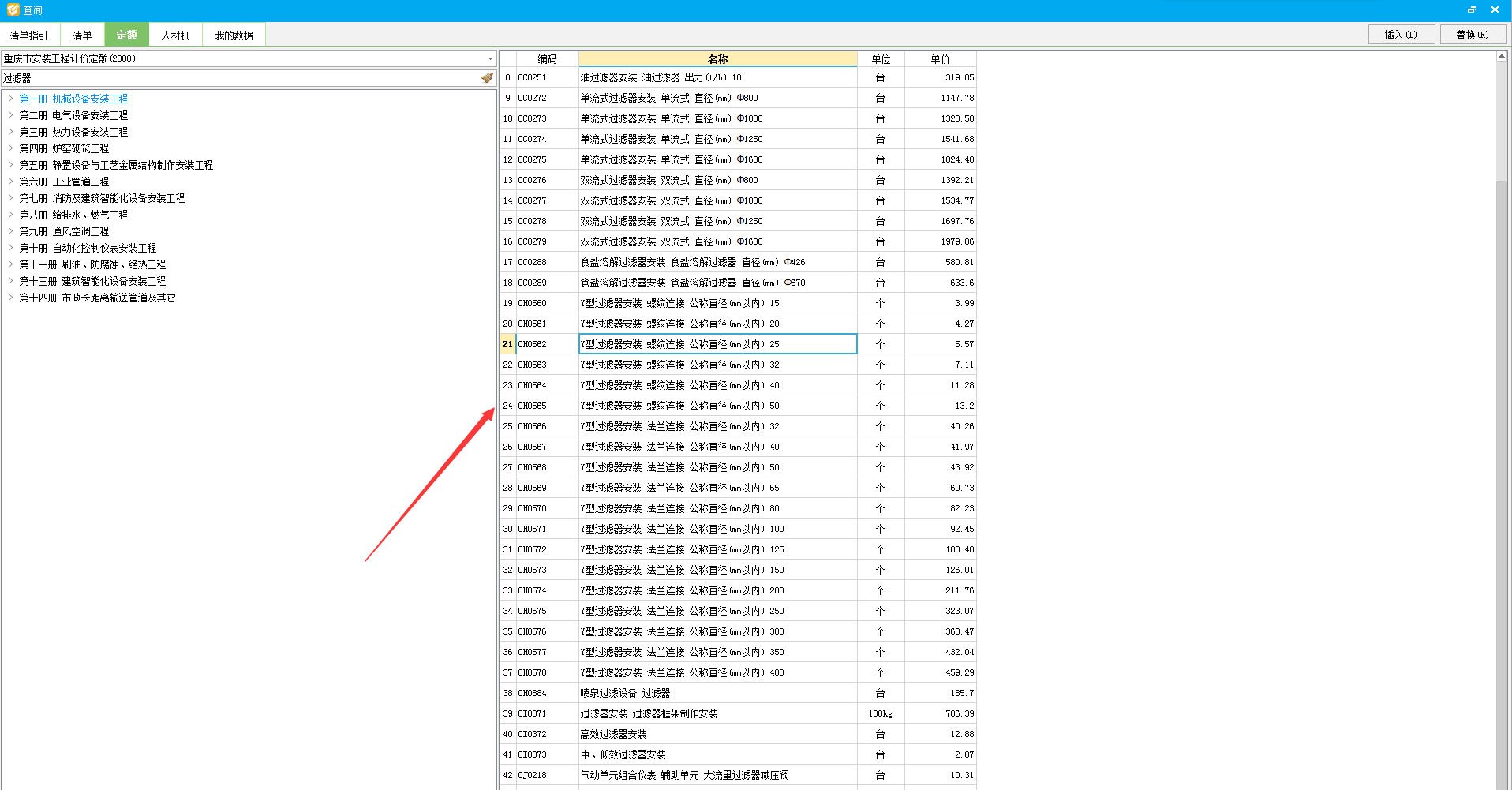Switch to the 清单指引 tab

(x=29, y=35)
